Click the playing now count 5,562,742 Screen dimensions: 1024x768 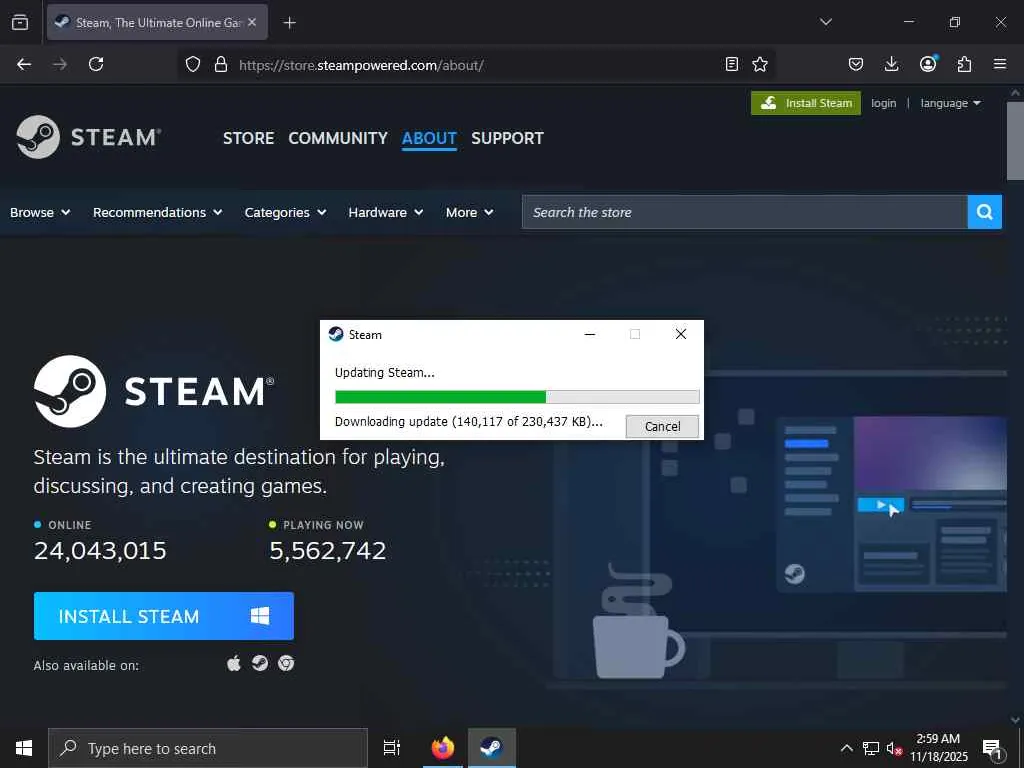328,551
